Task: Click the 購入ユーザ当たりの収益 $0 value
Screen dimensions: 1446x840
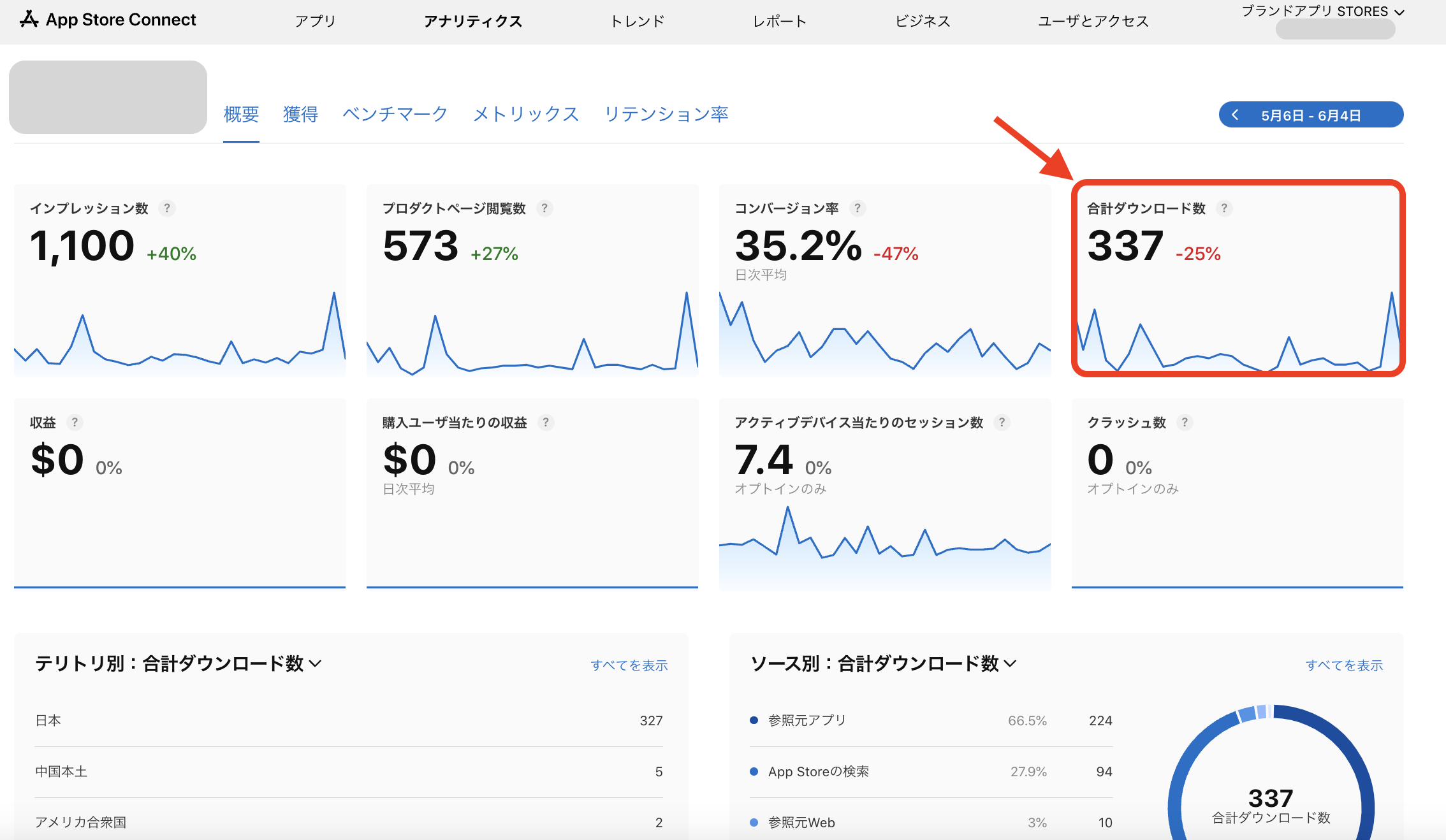Action: [x=410, y=460]
